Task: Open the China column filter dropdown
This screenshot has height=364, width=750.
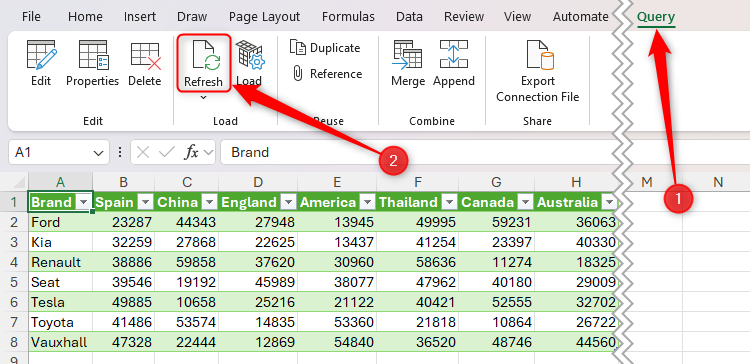Action: click(210, 202)
